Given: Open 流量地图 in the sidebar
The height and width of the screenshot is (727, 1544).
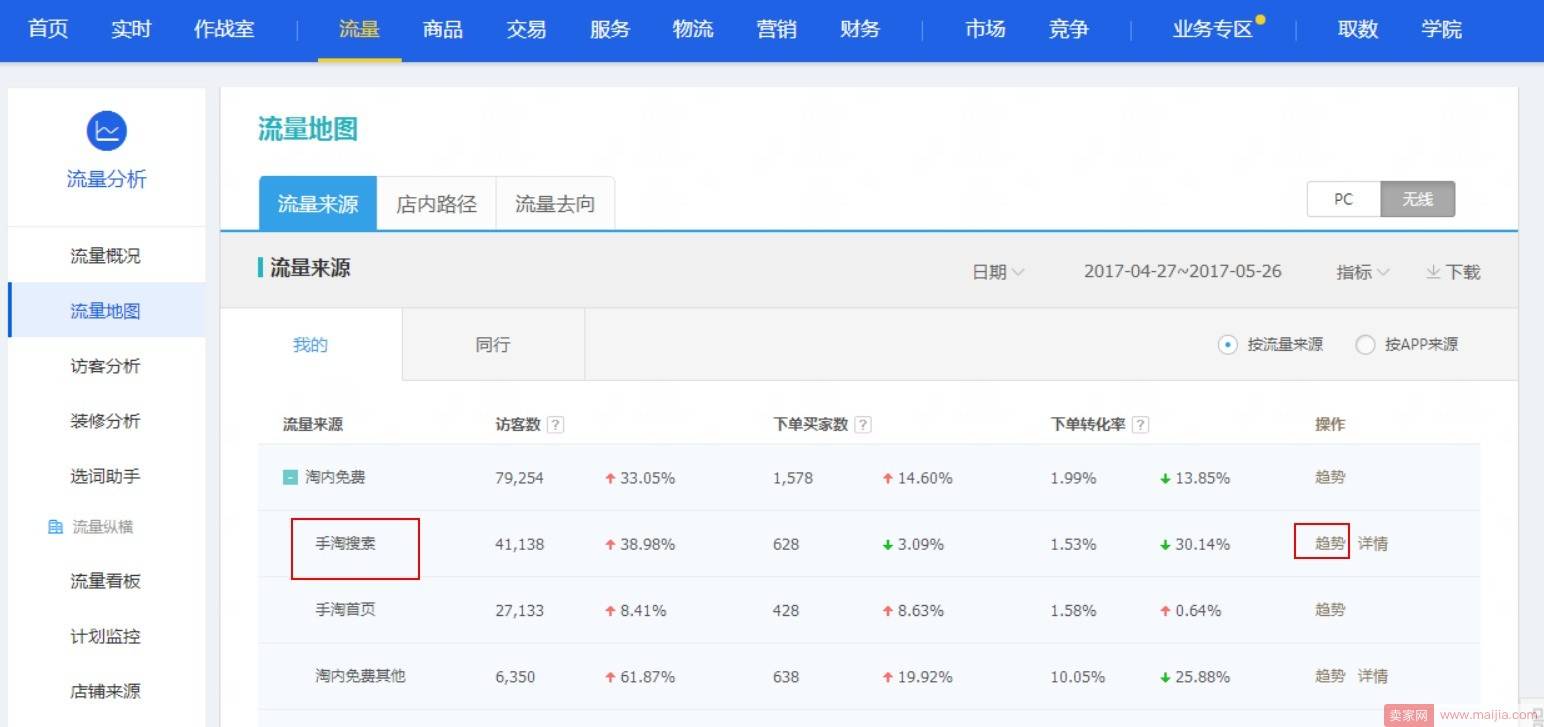Looking at the screenshot, I should [106, 311].
